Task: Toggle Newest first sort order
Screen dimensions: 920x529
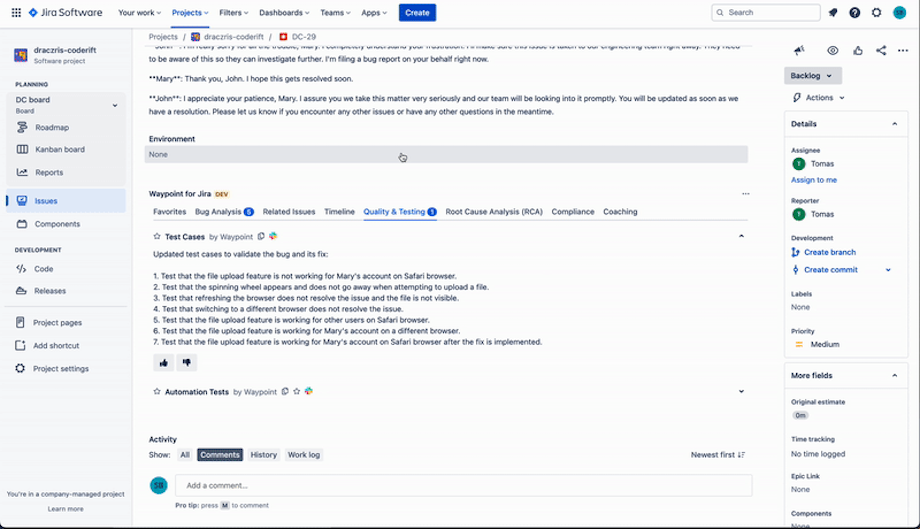Action: pos(718,455)
